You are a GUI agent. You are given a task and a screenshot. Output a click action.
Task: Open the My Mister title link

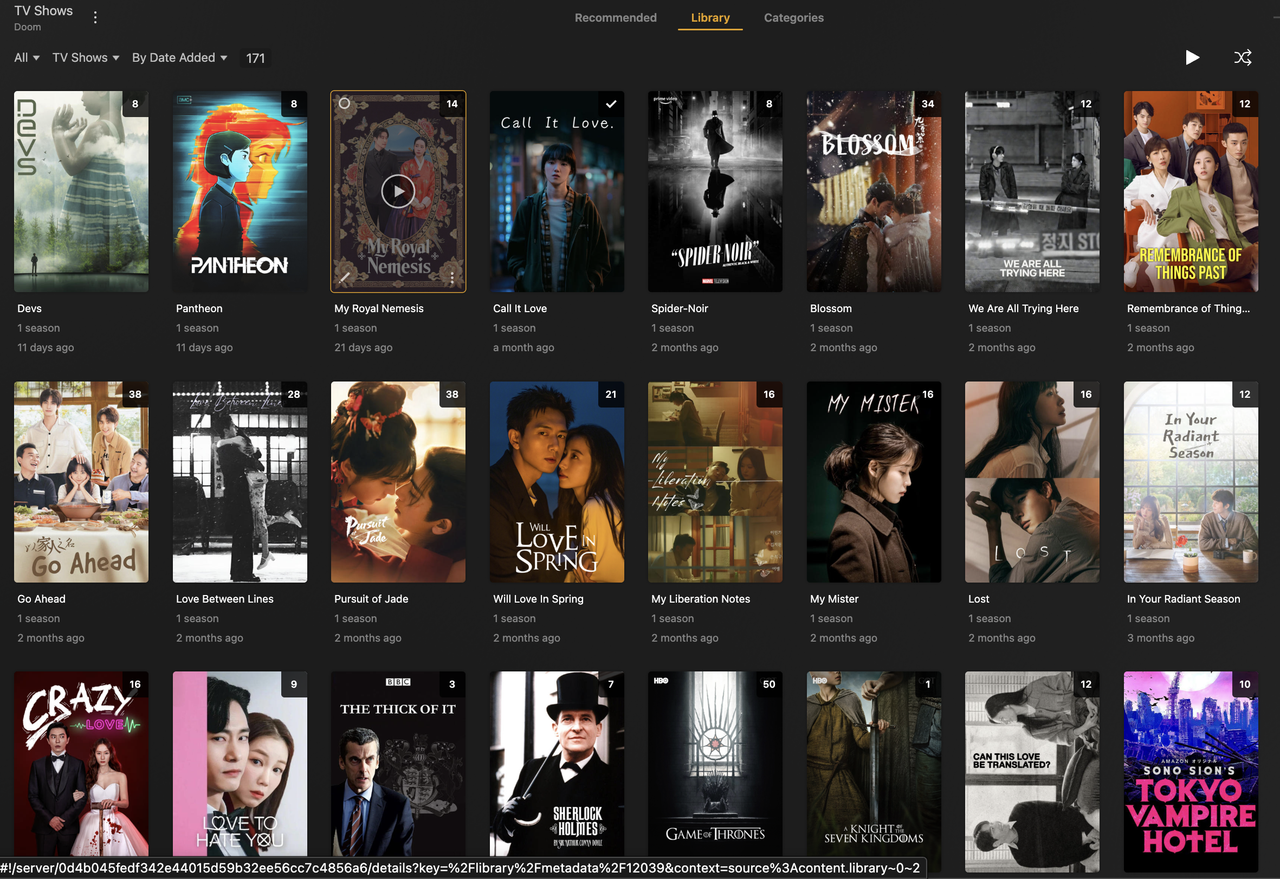(x=834, y=599)
